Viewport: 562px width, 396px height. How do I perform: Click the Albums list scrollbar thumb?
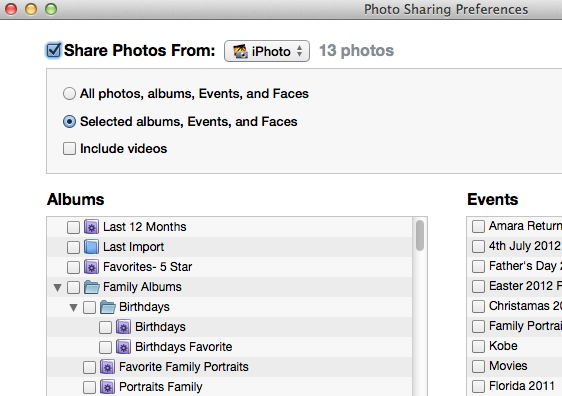tap(420, 235)
